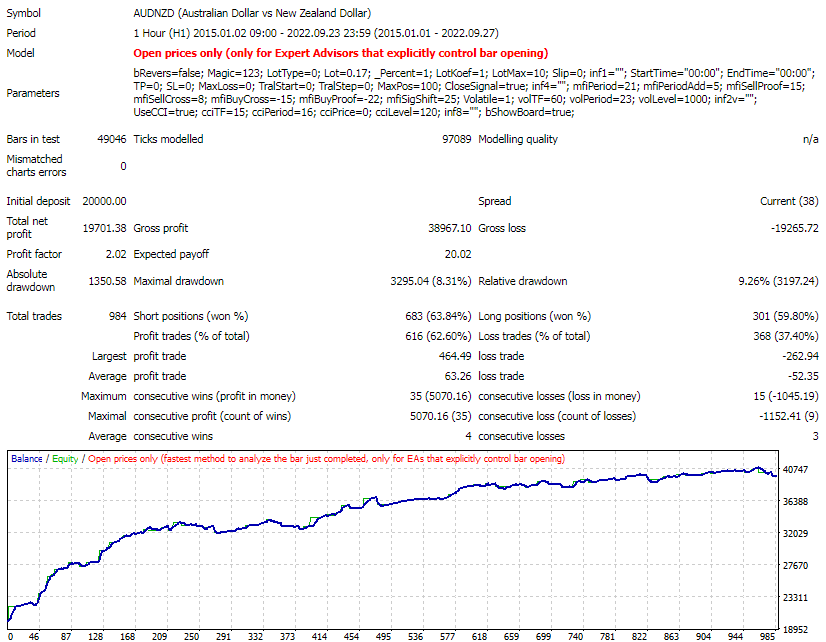Click the Period value starting with 1 Hour (H1)

click(x=316, y=33)
